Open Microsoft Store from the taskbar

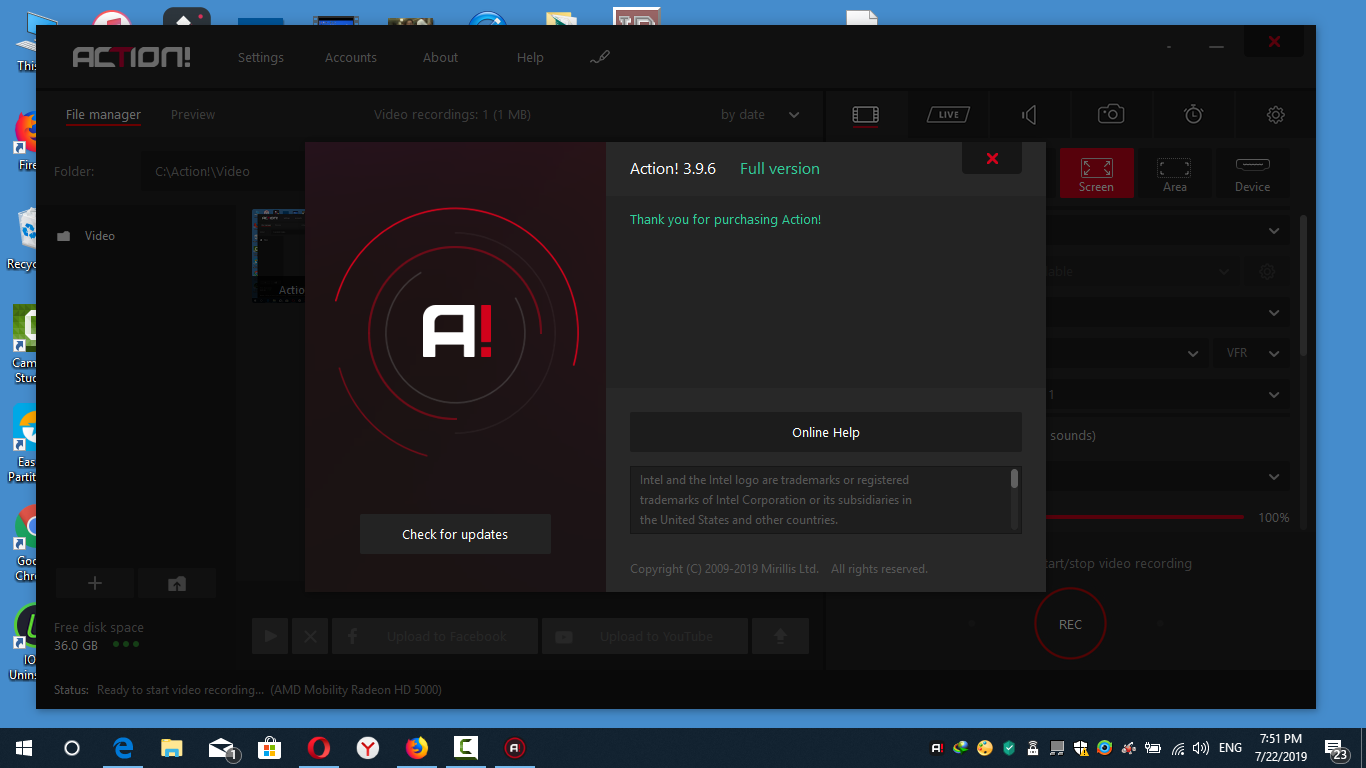click(270, 748)
